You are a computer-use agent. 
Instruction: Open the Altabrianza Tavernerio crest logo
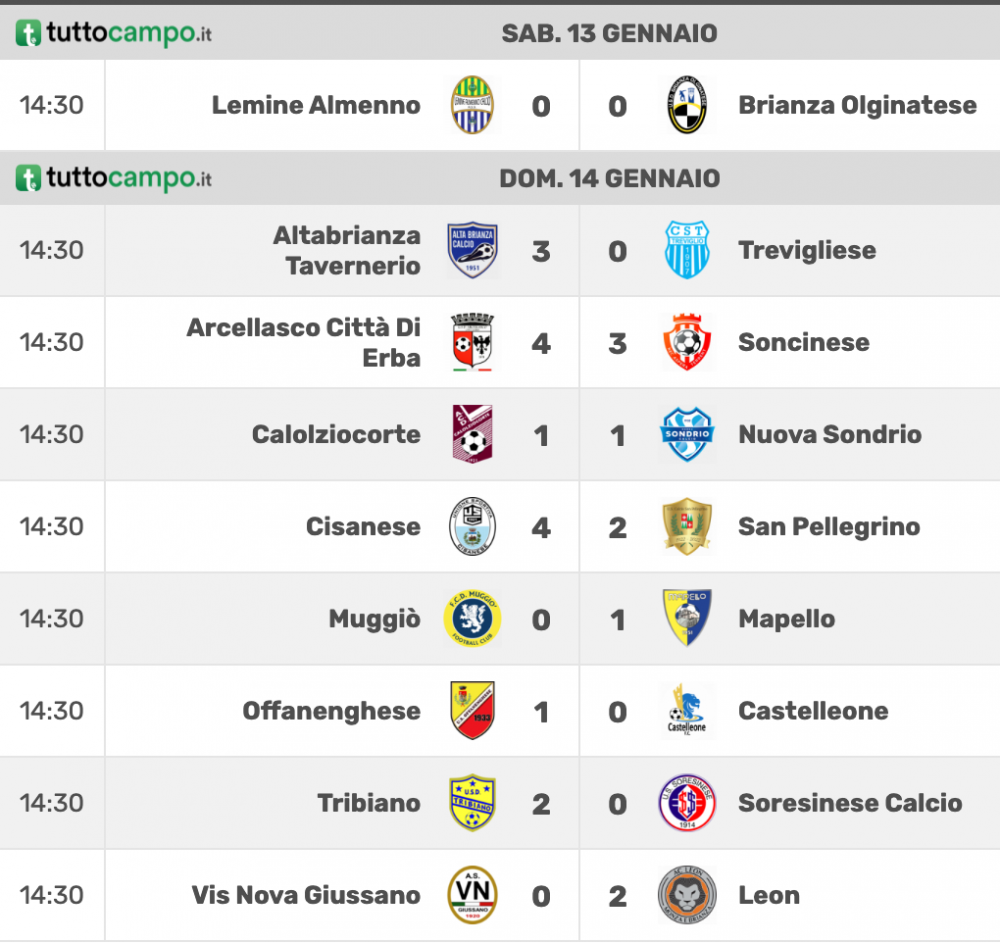(x=473, y=250)
